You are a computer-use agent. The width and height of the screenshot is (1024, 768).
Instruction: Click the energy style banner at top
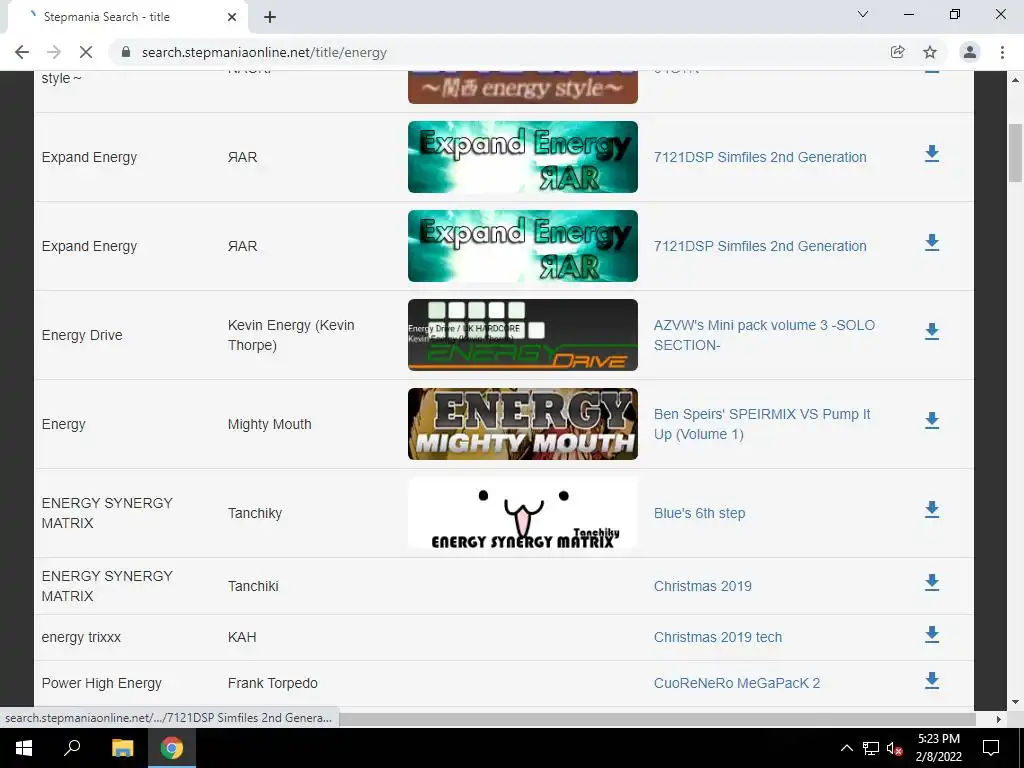click(x=523, y=88)
